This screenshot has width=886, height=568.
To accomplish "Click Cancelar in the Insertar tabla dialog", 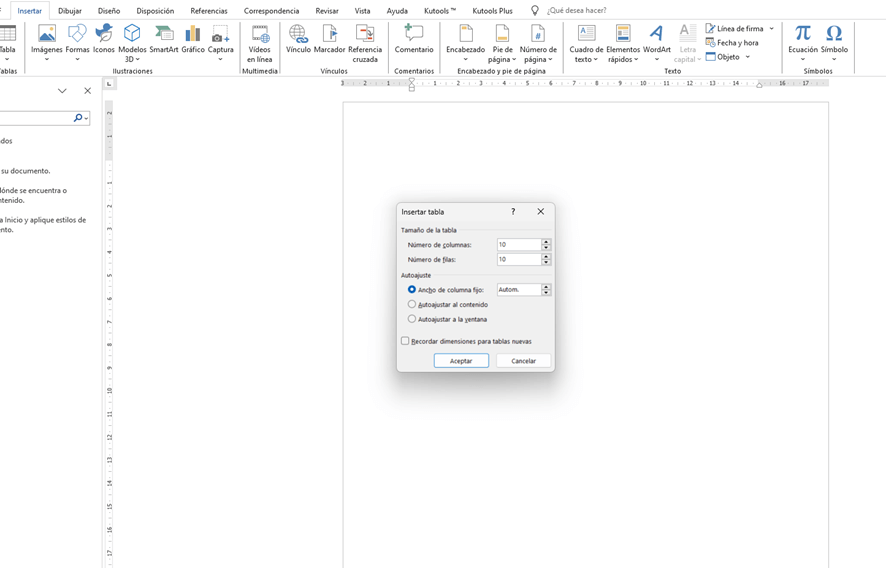I will (x=523, y=361).
